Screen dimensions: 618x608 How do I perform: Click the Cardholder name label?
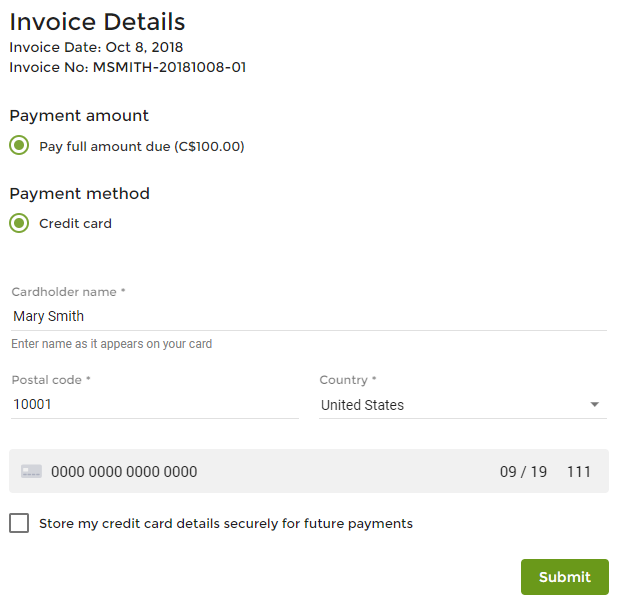[68, 292]
